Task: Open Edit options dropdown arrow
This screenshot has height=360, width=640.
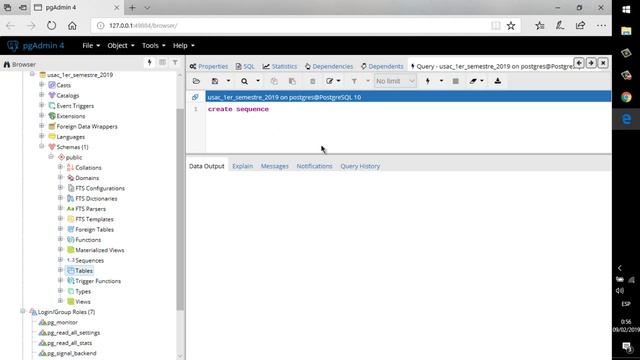Action: pyautogui.click(x=338, y=81)
